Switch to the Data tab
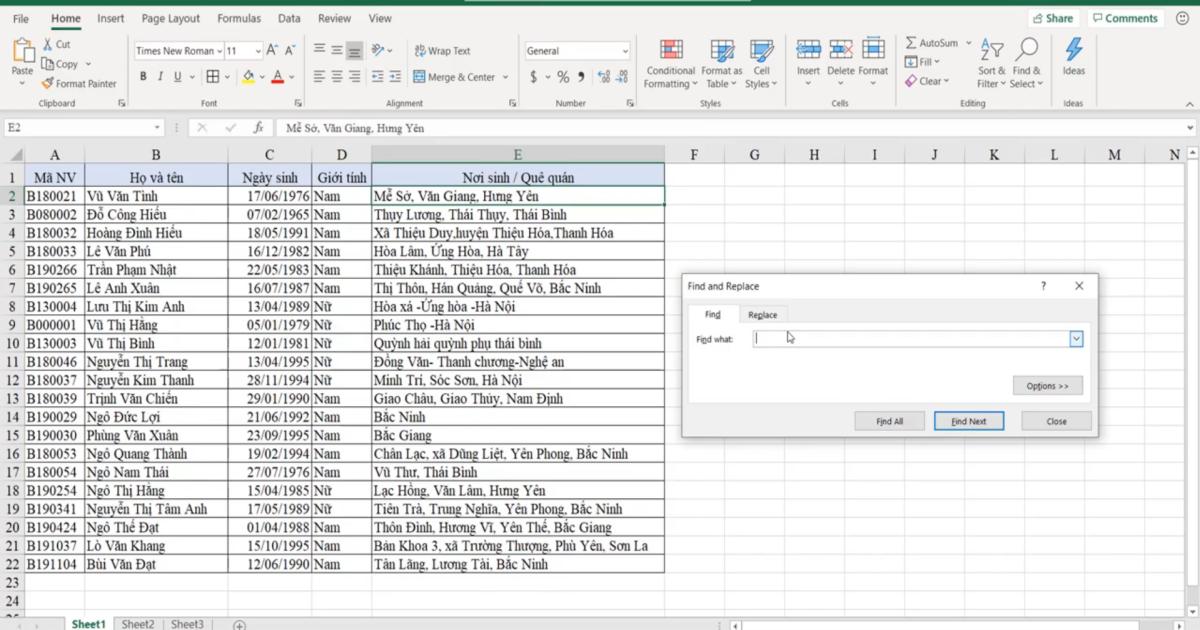1200x630 pixels. pyautogui.click(x=289, y=18)
